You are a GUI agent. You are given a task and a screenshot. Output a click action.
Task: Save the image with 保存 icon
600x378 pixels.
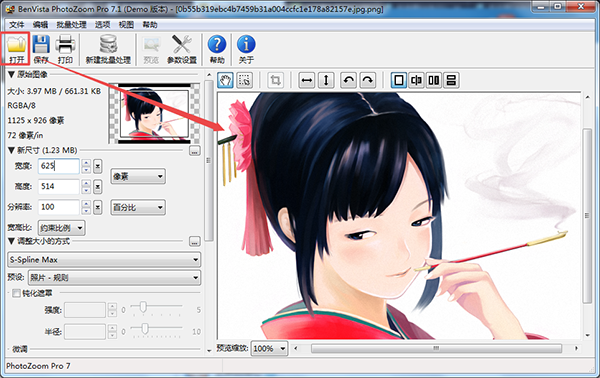pos(41,49)
